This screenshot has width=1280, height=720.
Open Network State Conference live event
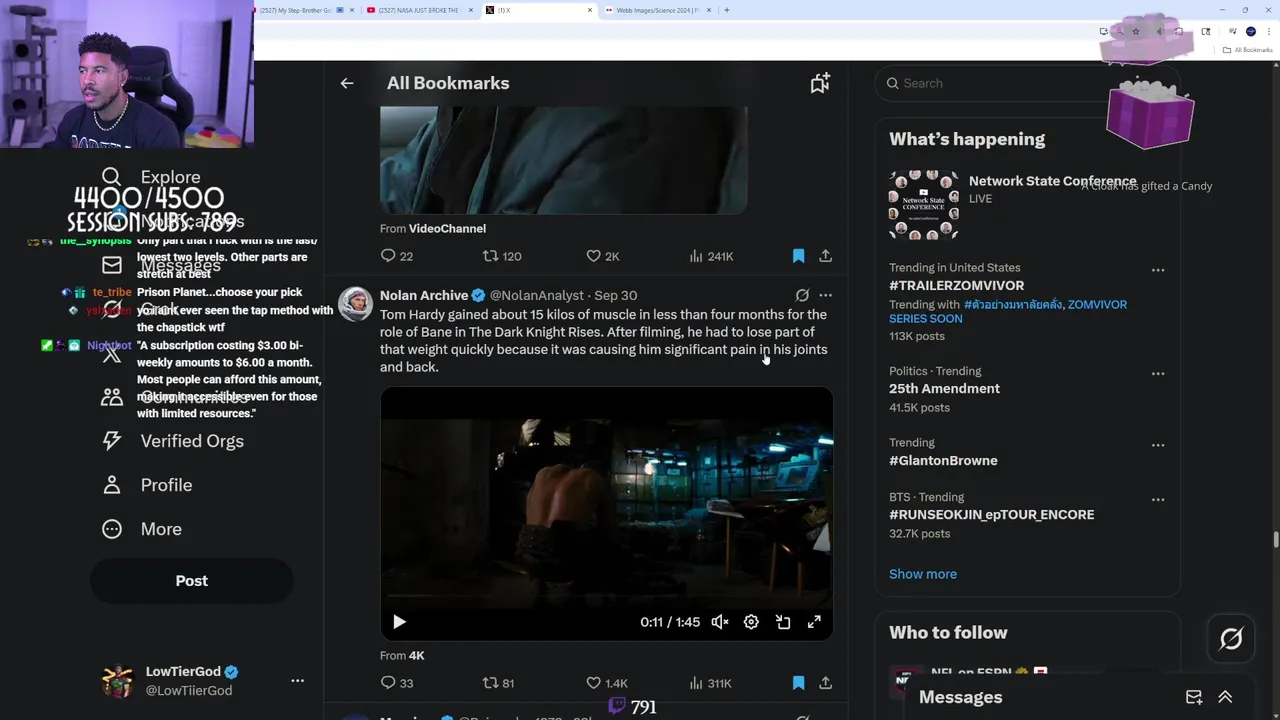coord(1030,204)
